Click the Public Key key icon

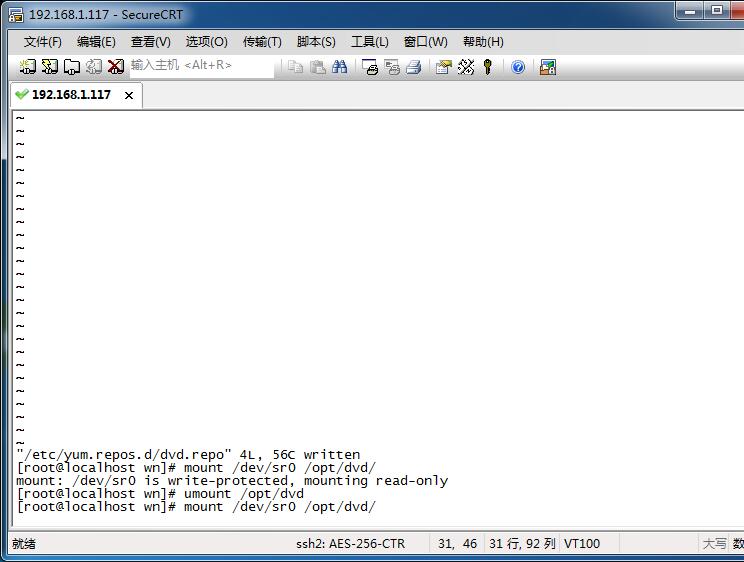point(487,67)
